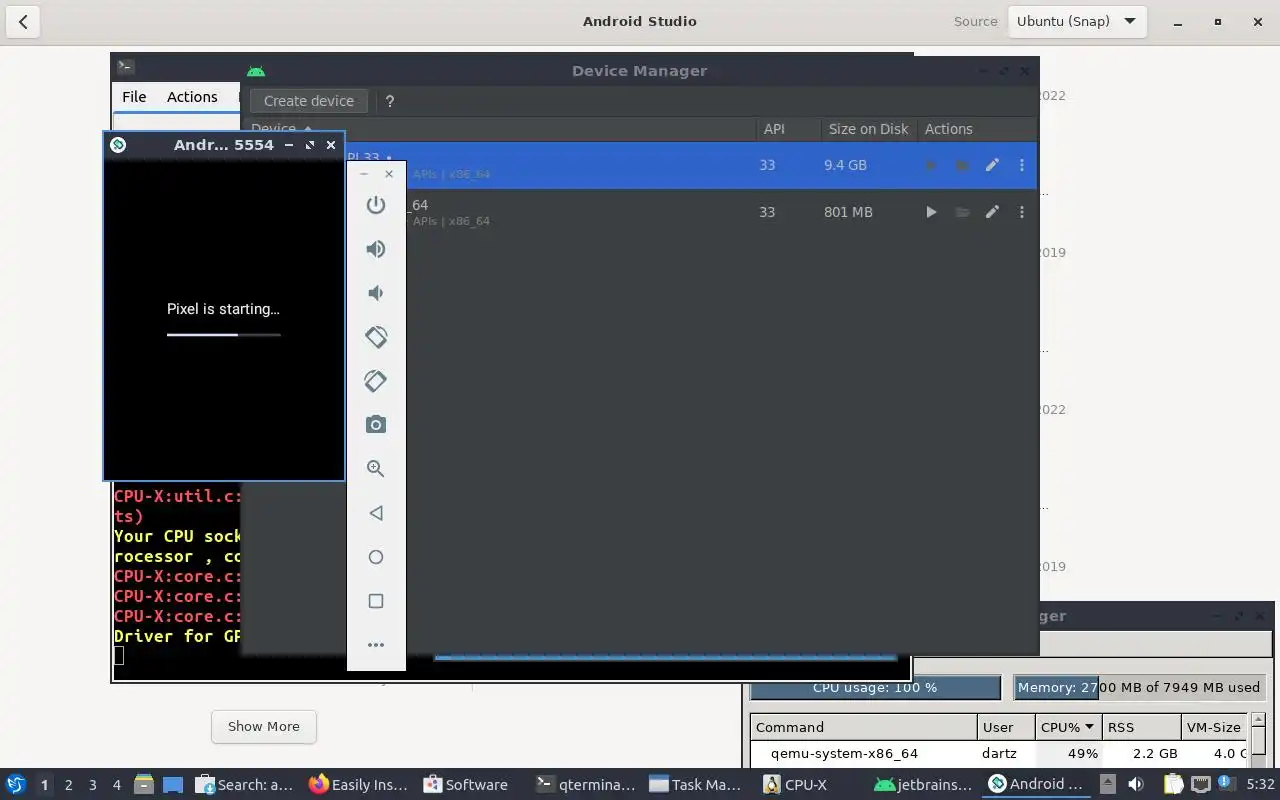Show the 801 MB device folder on disk

point(962,212)
